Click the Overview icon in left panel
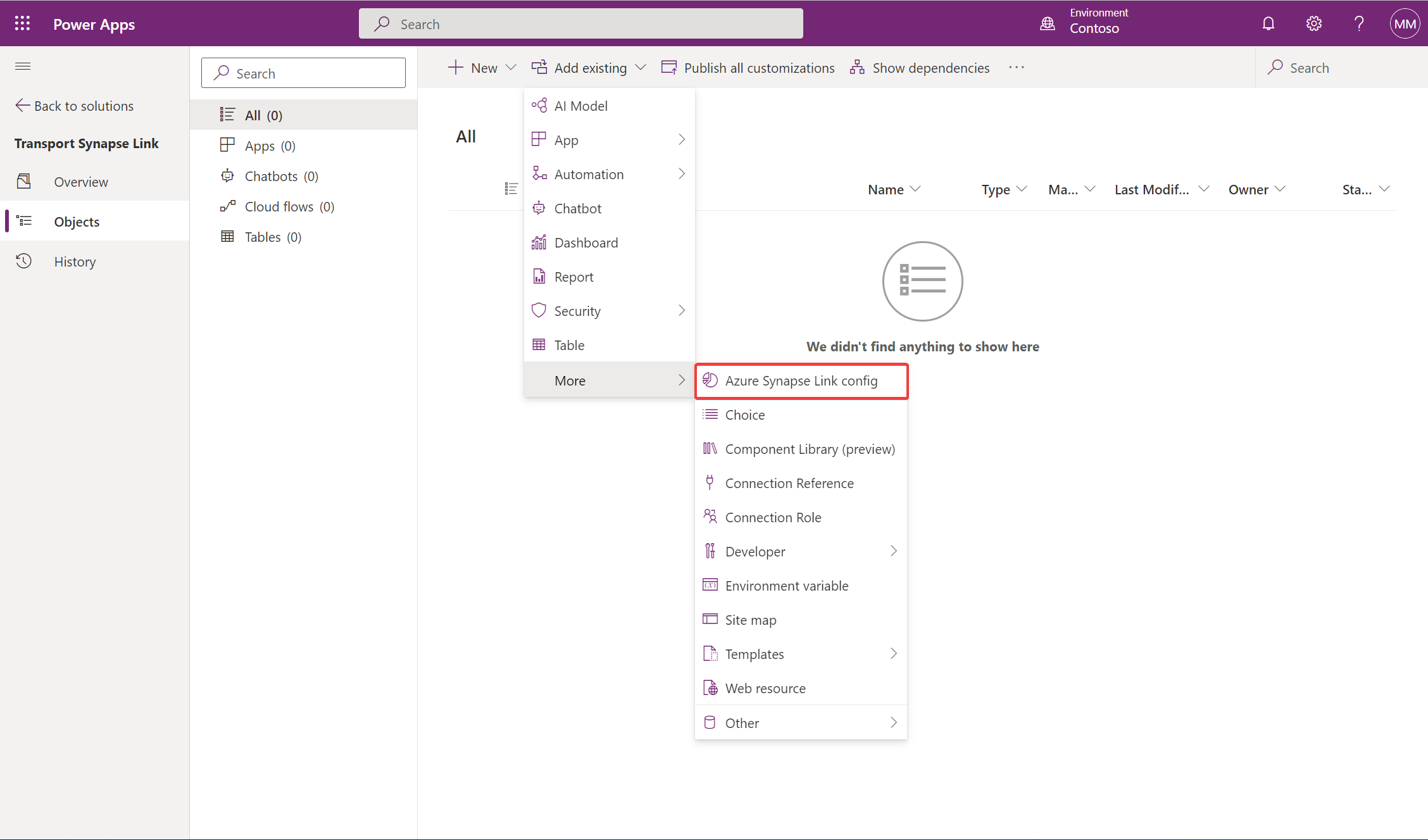This screenshot has height=840, width=1428. 26,181
